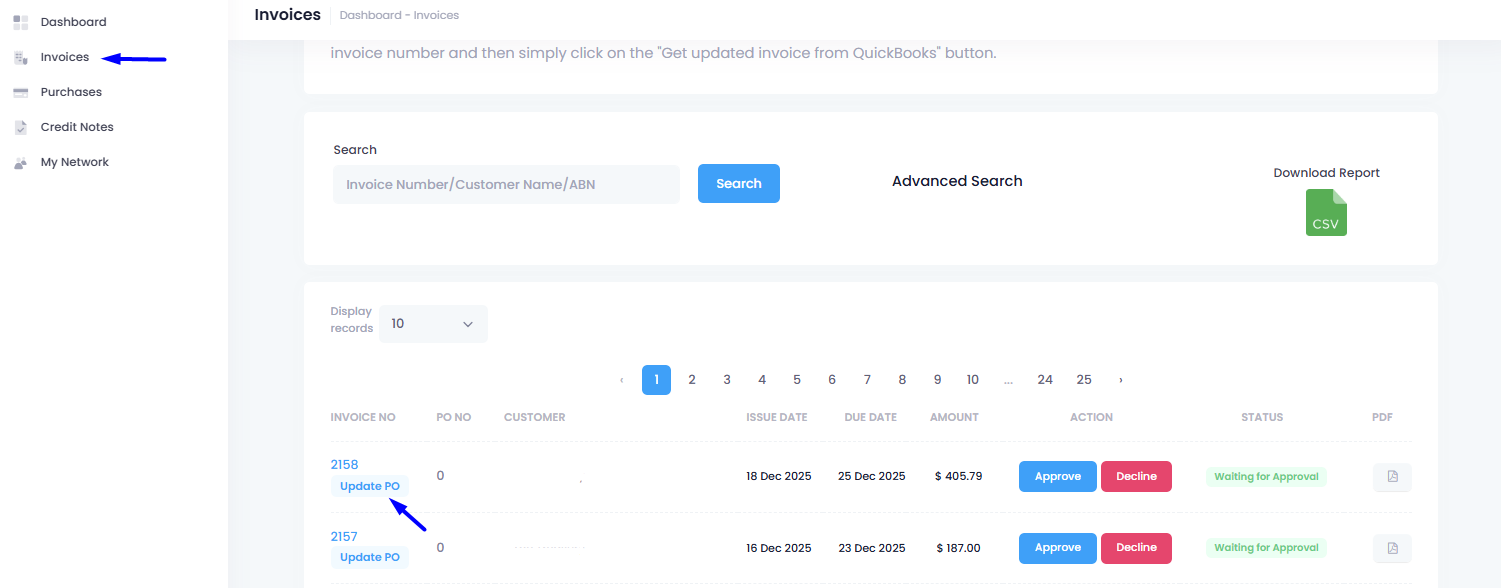Image resolution: width=1501 pixels, height=588 pixels.
Task: Open Purchases menu item
Action: click(x=71, y=92)
